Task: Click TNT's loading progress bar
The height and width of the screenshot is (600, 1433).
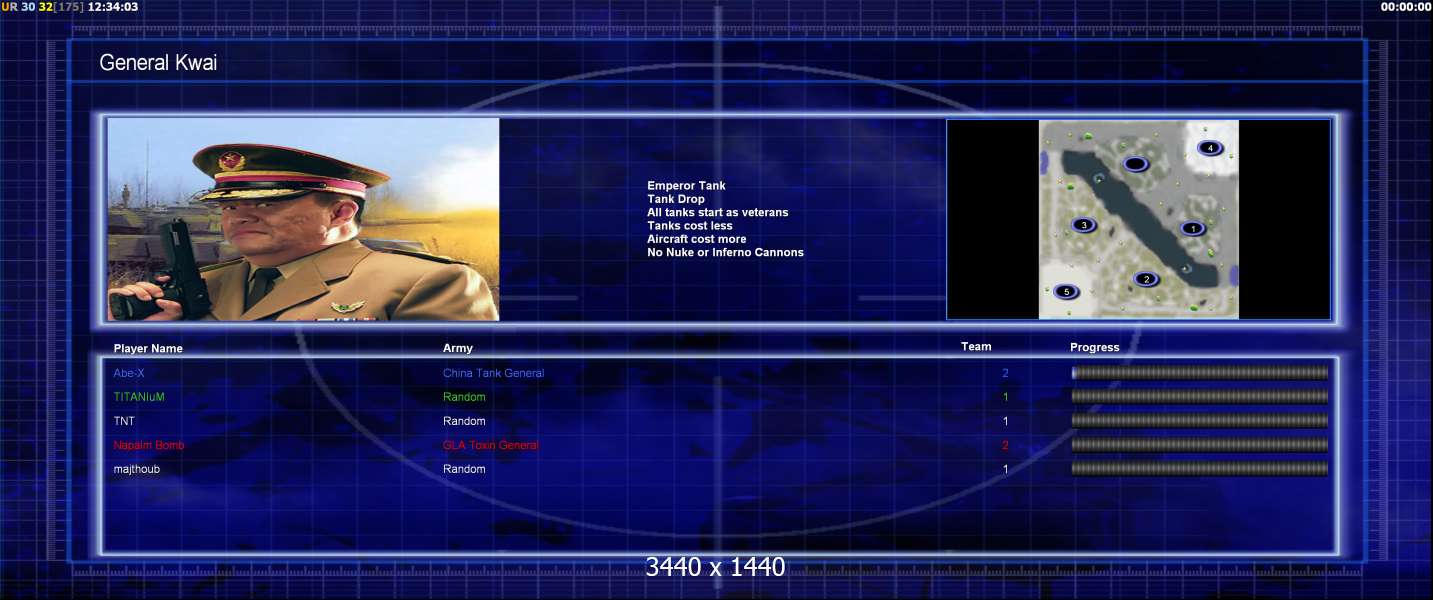Action: tap(1200, 421)
